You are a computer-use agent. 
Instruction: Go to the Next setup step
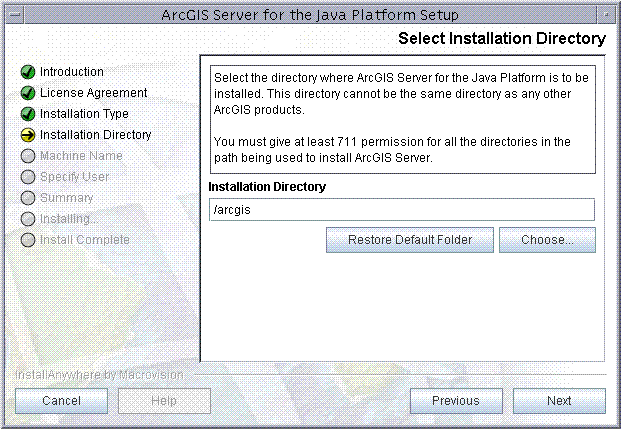(559, 401)
